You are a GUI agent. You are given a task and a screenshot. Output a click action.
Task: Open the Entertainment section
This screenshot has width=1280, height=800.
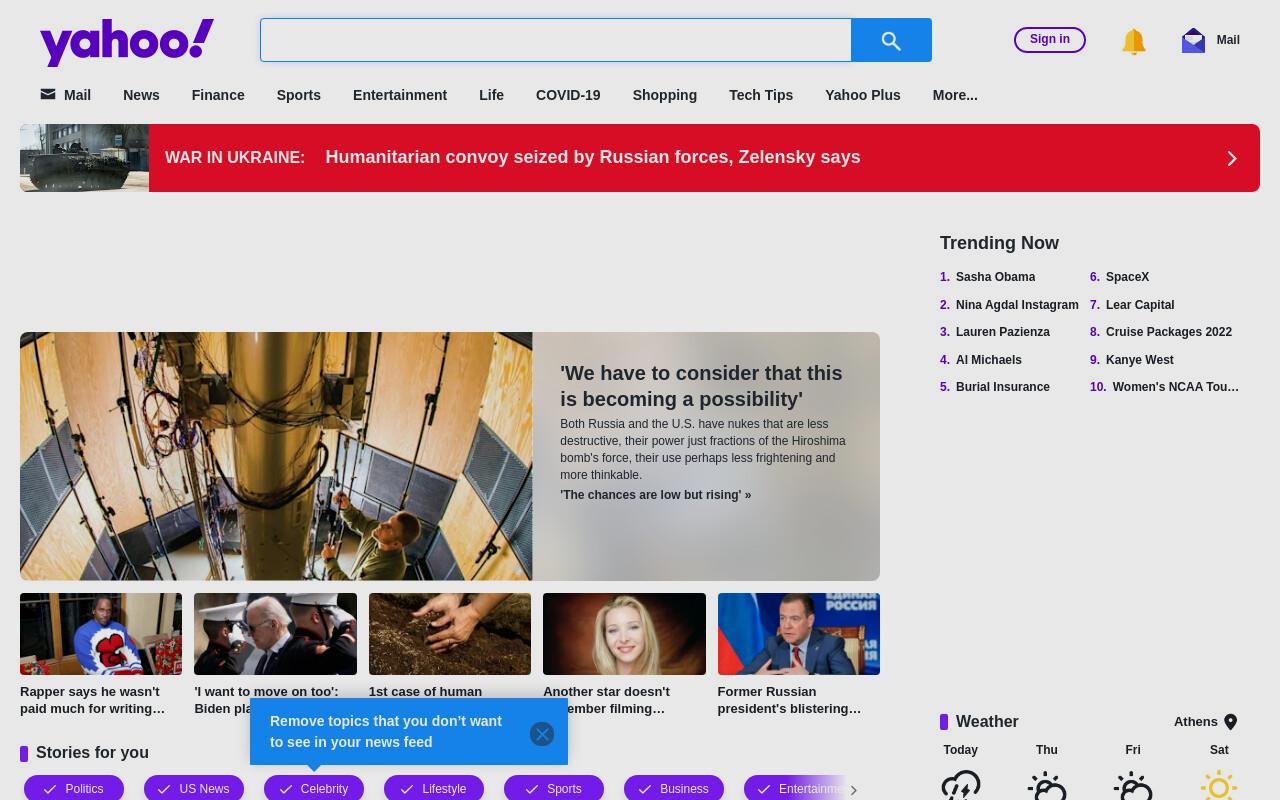pos(400,95)
